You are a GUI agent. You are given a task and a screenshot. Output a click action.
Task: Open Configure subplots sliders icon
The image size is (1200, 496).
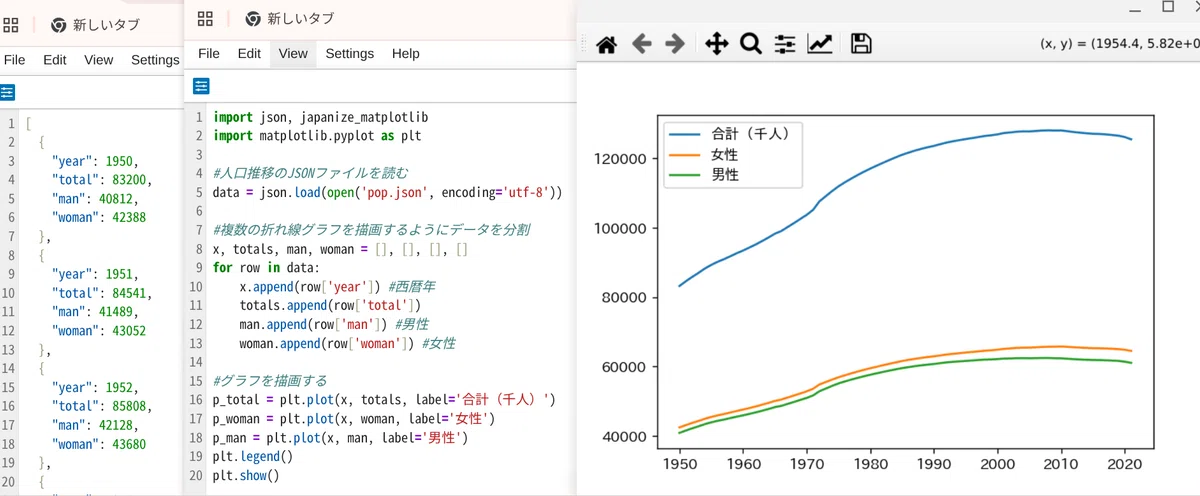(785, 44)
